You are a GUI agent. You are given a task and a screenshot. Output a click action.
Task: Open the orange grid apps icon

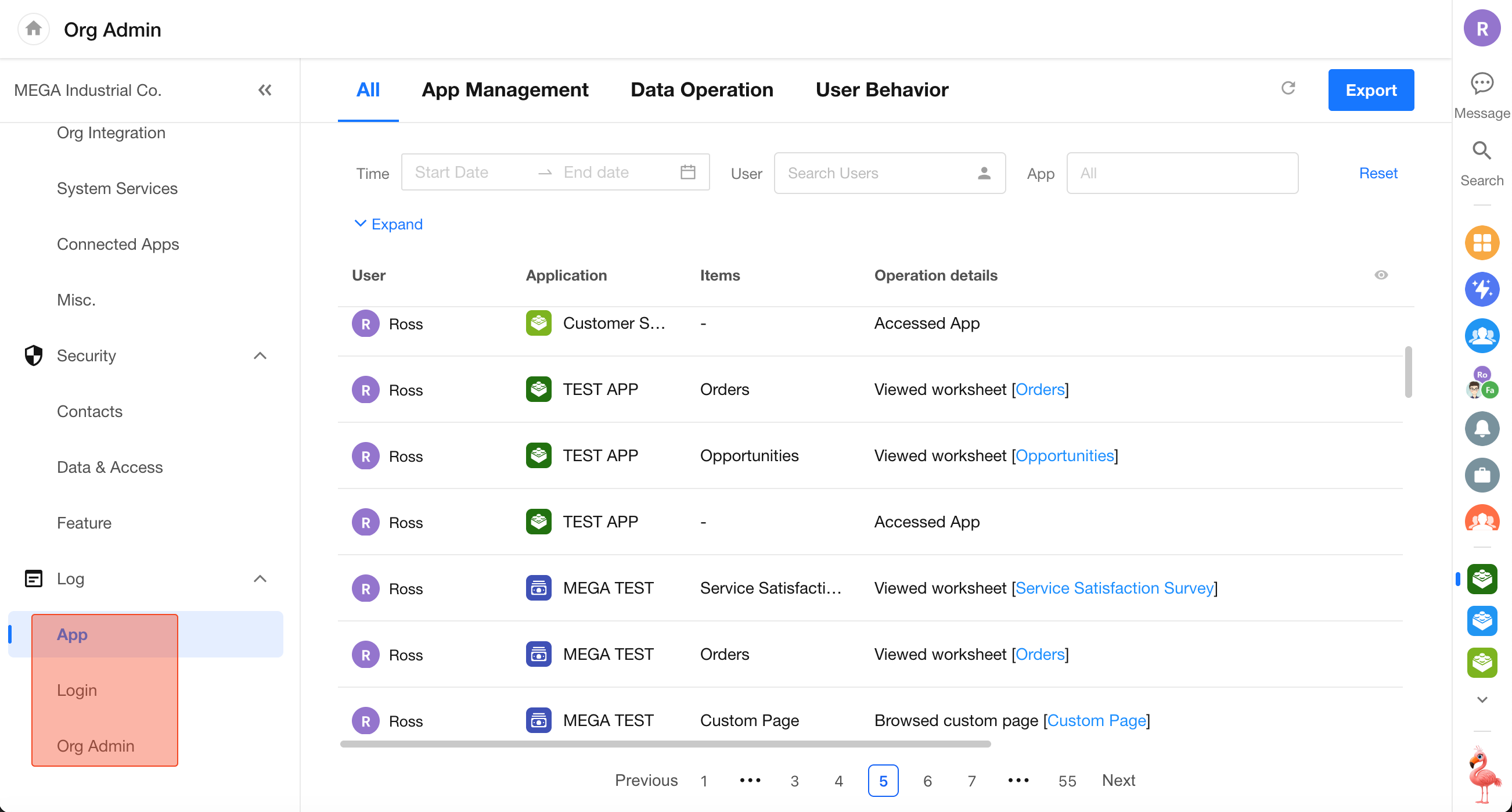coord(1481,242)
